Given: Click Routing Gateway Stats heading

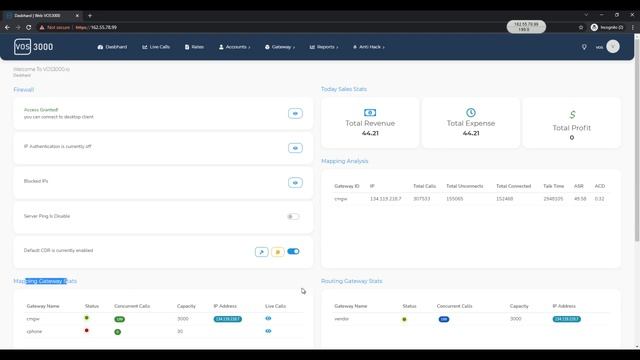Looking at the screenshot, I should (351, 281).
